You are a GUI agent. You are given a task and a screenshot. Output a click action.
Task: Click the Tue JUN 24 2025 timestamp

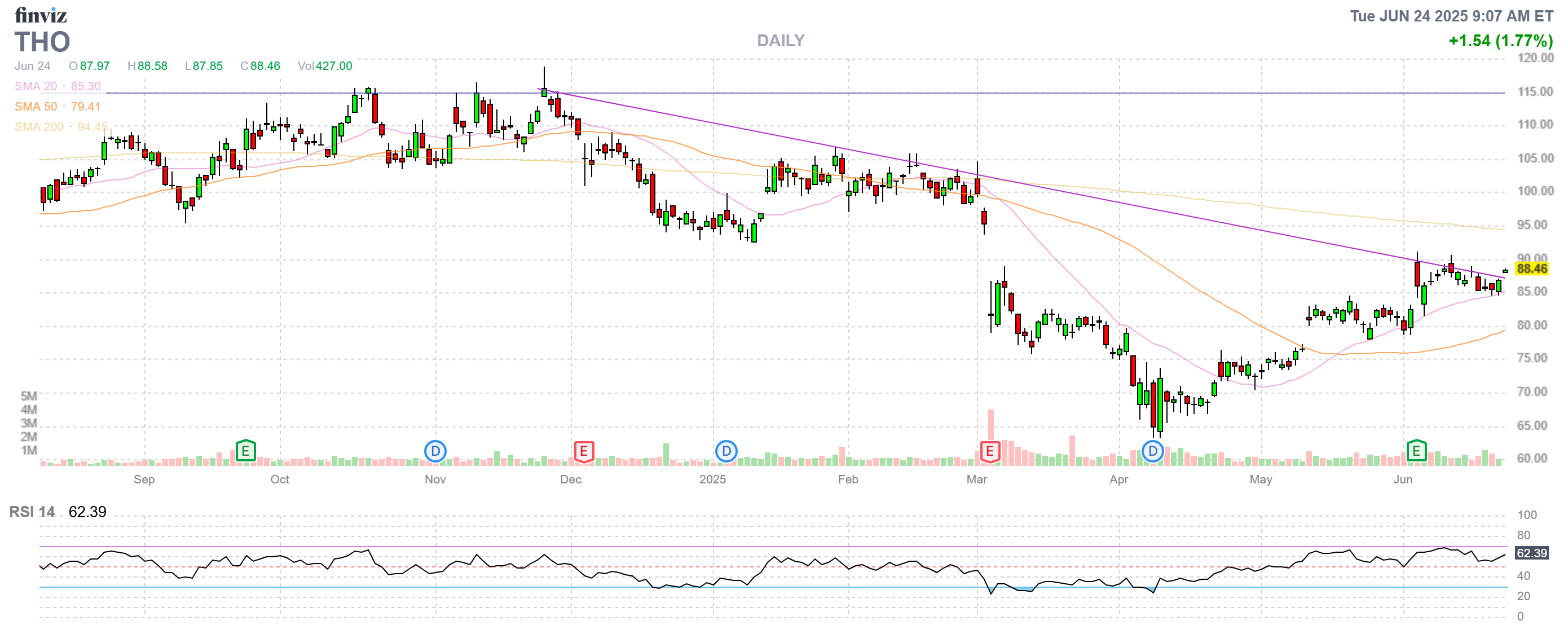[x=1451, y=16]
